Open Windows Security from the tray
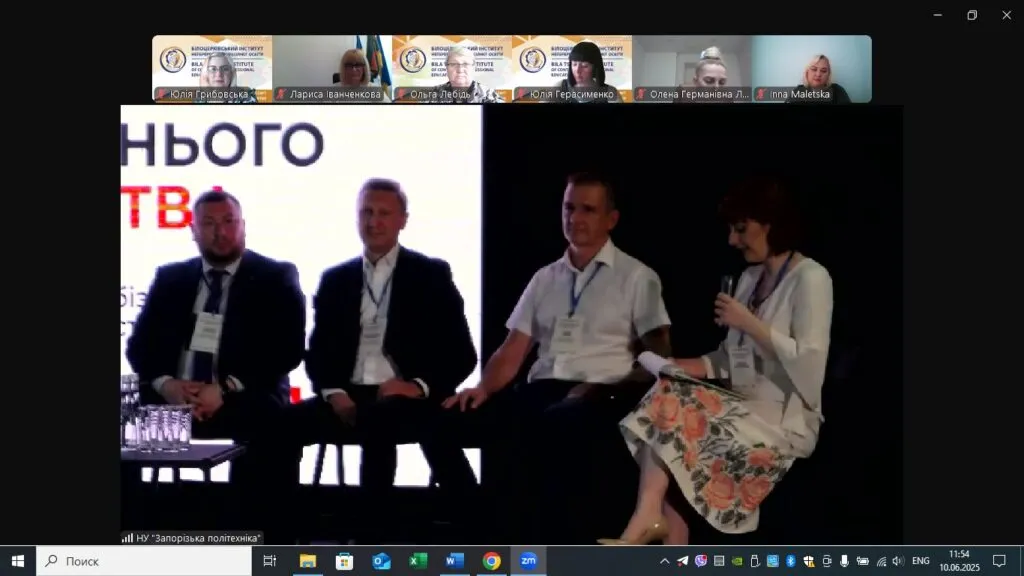 tap(809, 561)
